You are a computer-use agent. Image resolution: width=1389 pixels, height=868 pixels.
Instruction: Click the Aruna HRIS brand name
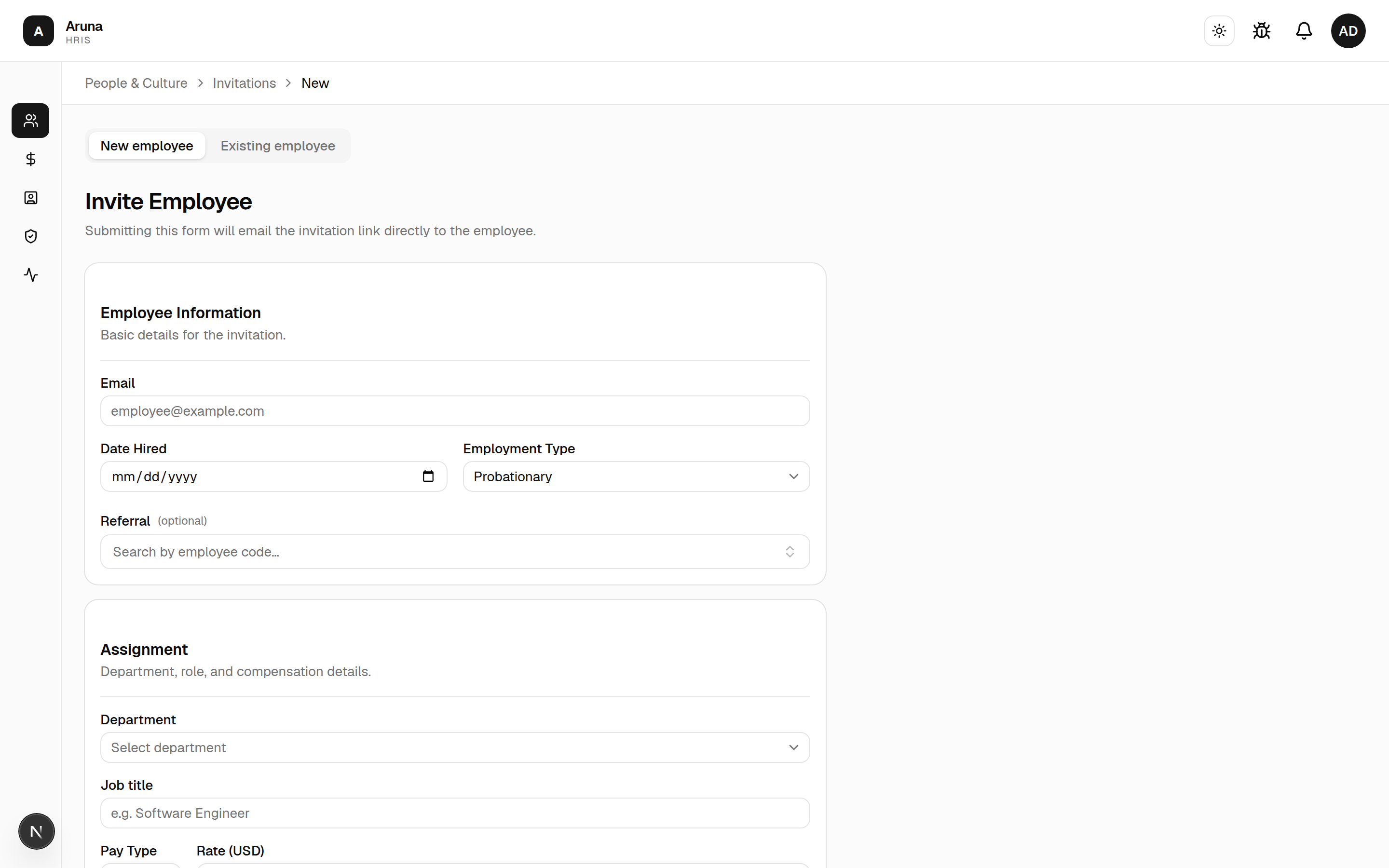tap(84, 32)
